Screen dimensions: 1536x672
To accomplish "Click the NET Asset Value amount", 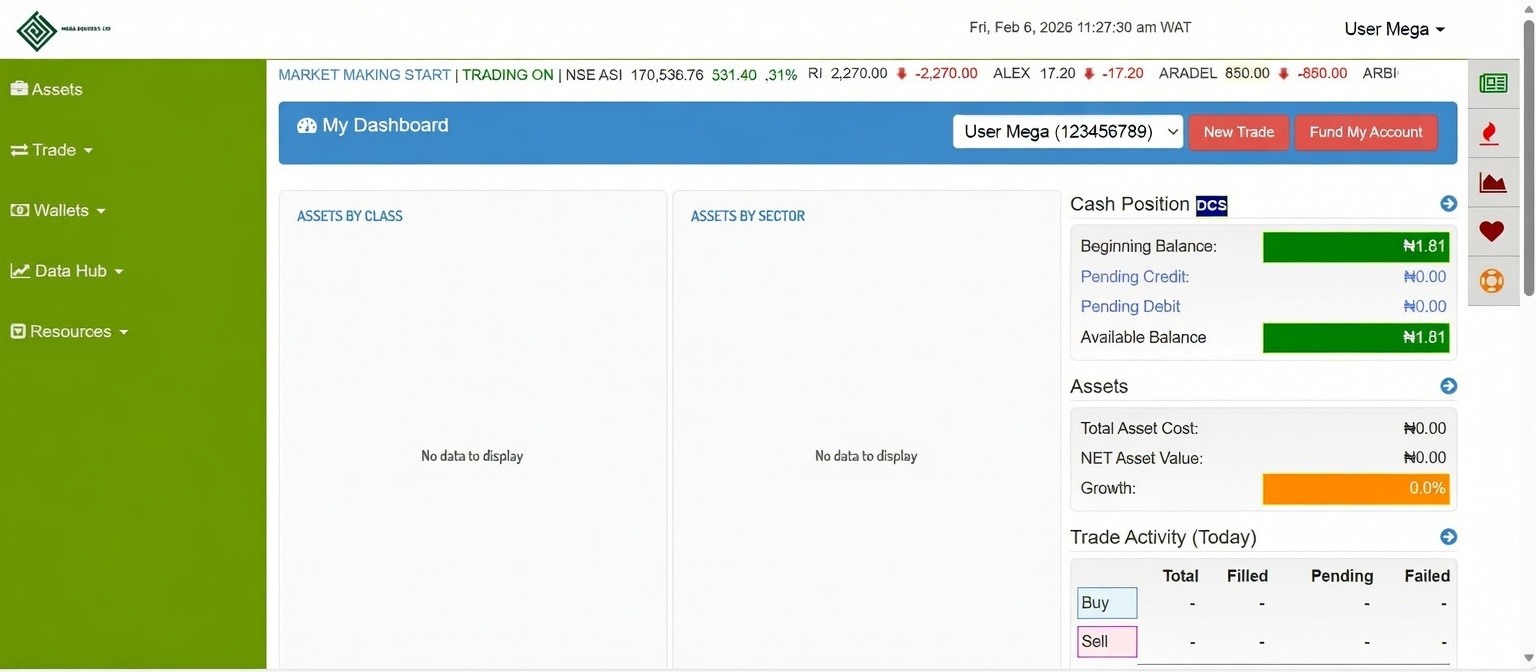I will coord(1424,459).
